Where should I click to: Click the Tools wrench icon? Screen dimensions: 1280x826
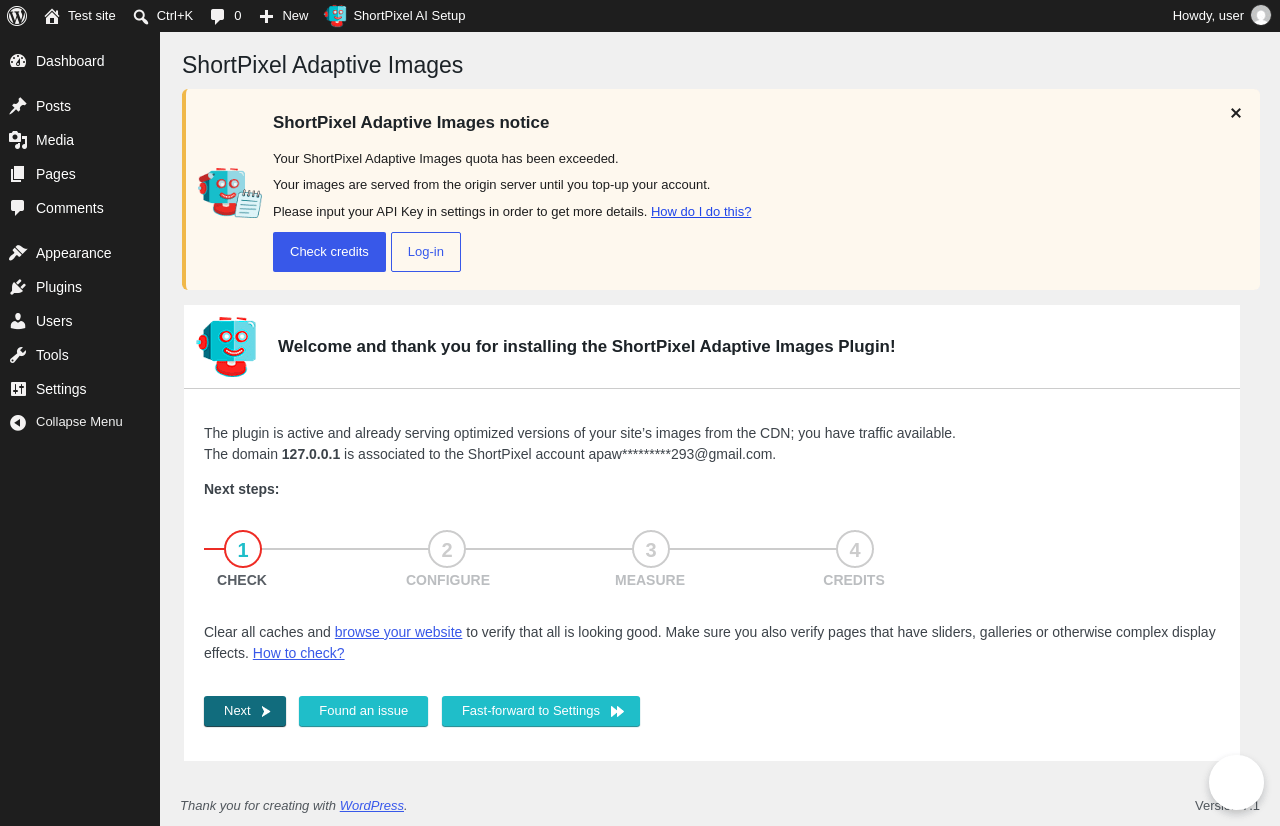tap(18, 355)
